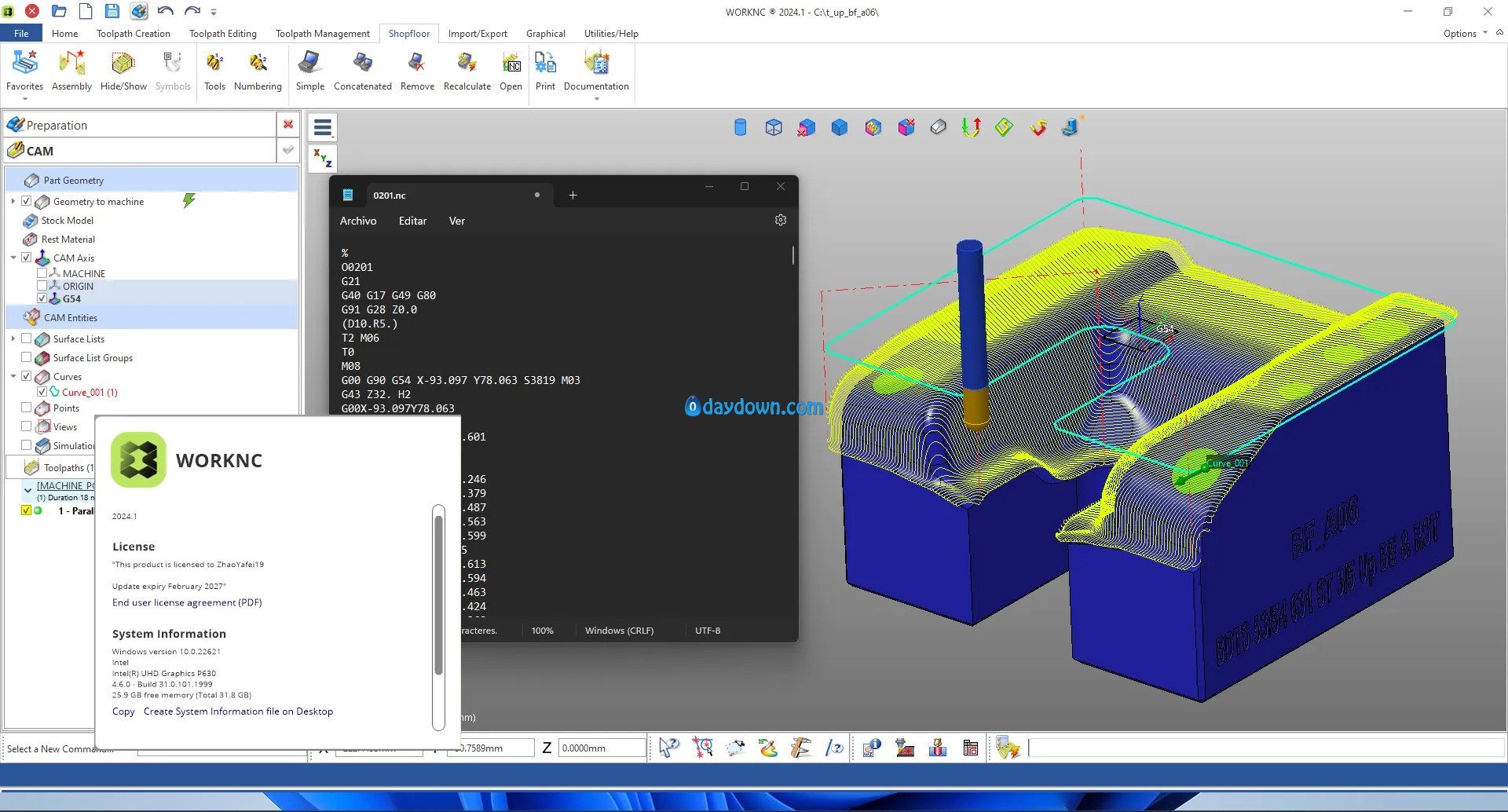Image resolution: width=1508 pixels, height=812 pixels.
Task: Toggle Geometry to machine checkbox
Action: (27, 201)
